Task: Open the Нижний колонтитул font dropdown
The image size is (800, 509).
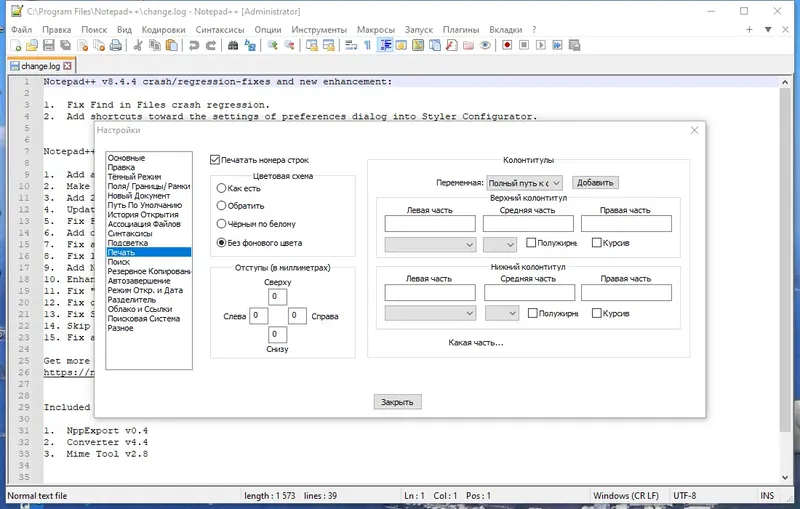Action: [x=430, y=313]
